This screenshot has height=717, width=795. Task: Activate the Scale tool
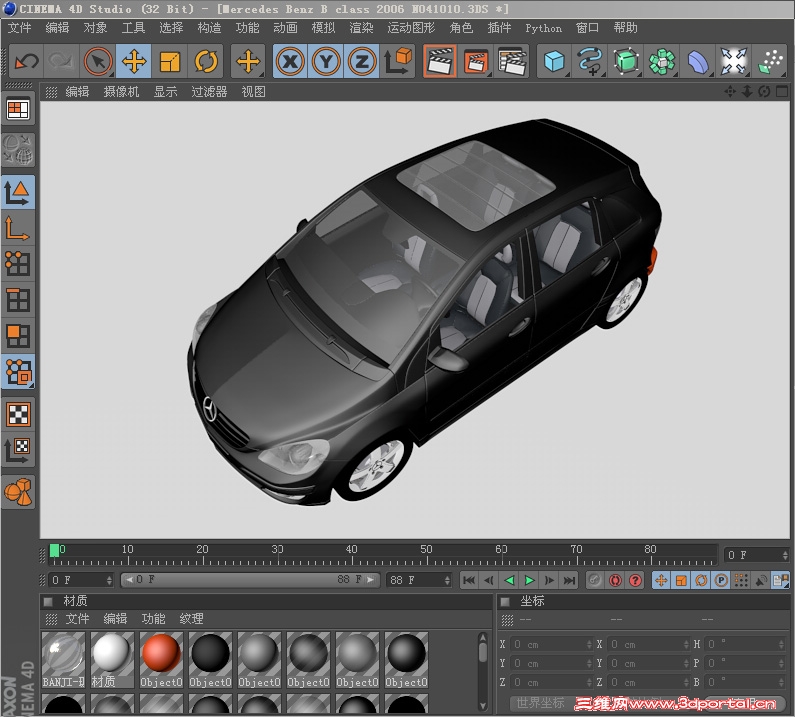(169, 61)
